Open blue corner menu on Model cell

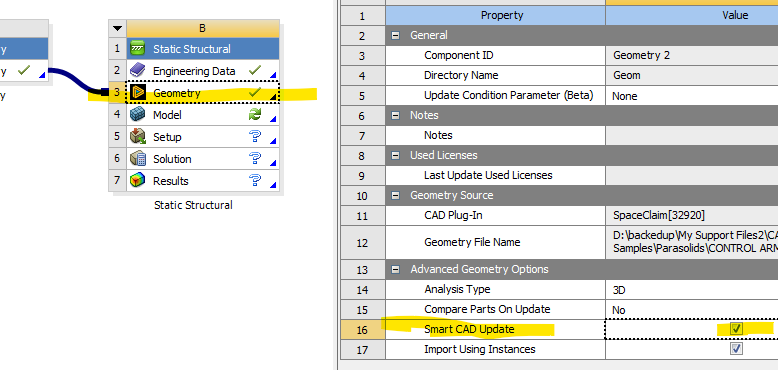coord(273,119)
